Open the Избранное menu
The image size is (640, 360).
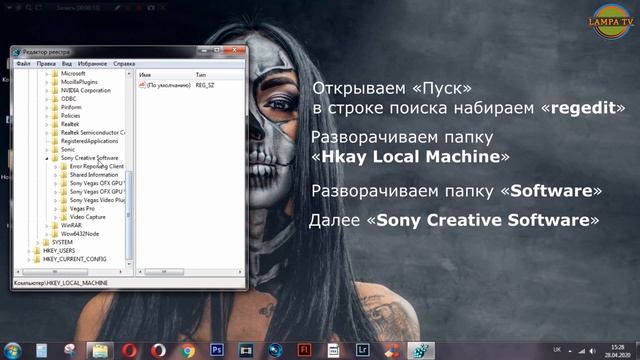92,64
